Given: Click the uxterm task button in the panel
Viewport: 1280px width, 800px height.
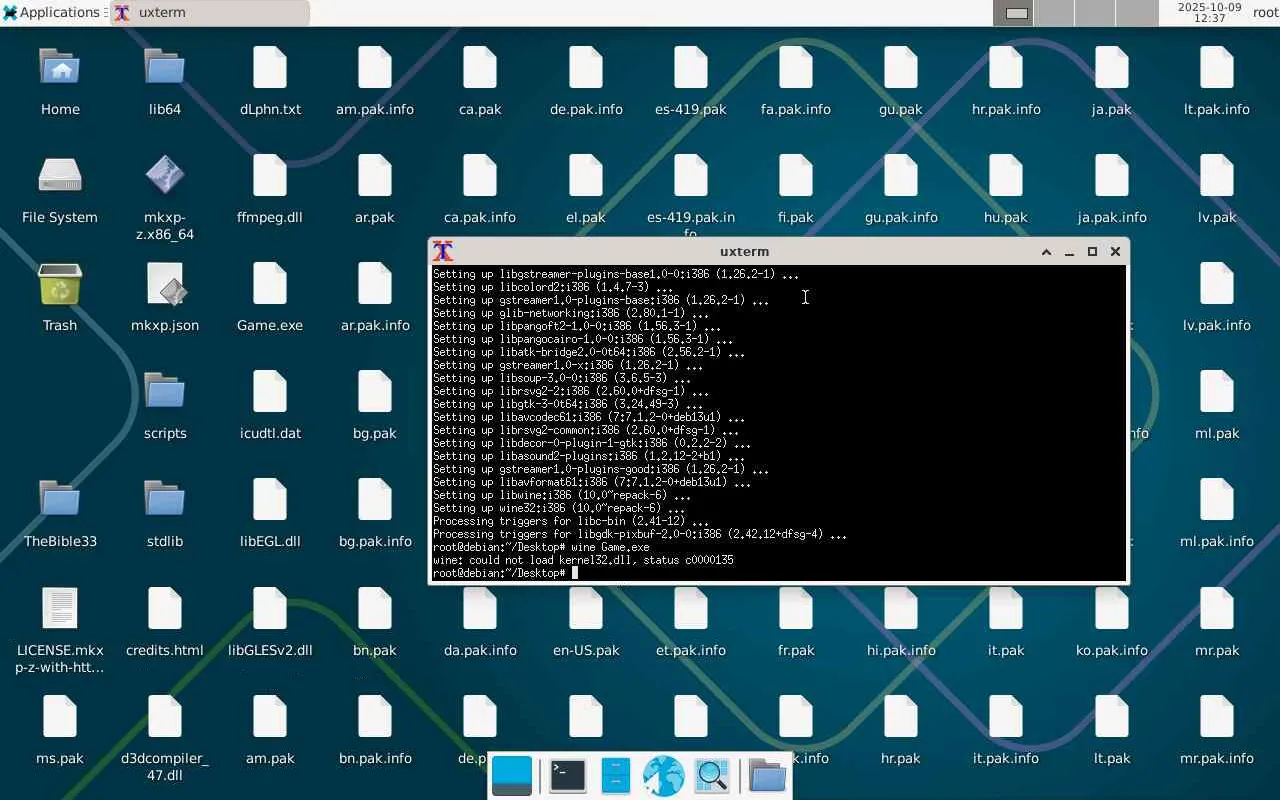Looking at the screenshot, I should 210,13.
